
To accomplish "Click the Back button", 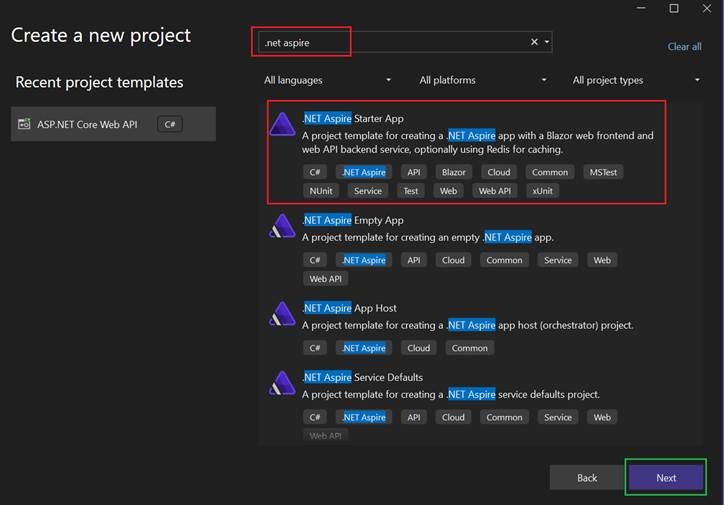I will [587, 478].
